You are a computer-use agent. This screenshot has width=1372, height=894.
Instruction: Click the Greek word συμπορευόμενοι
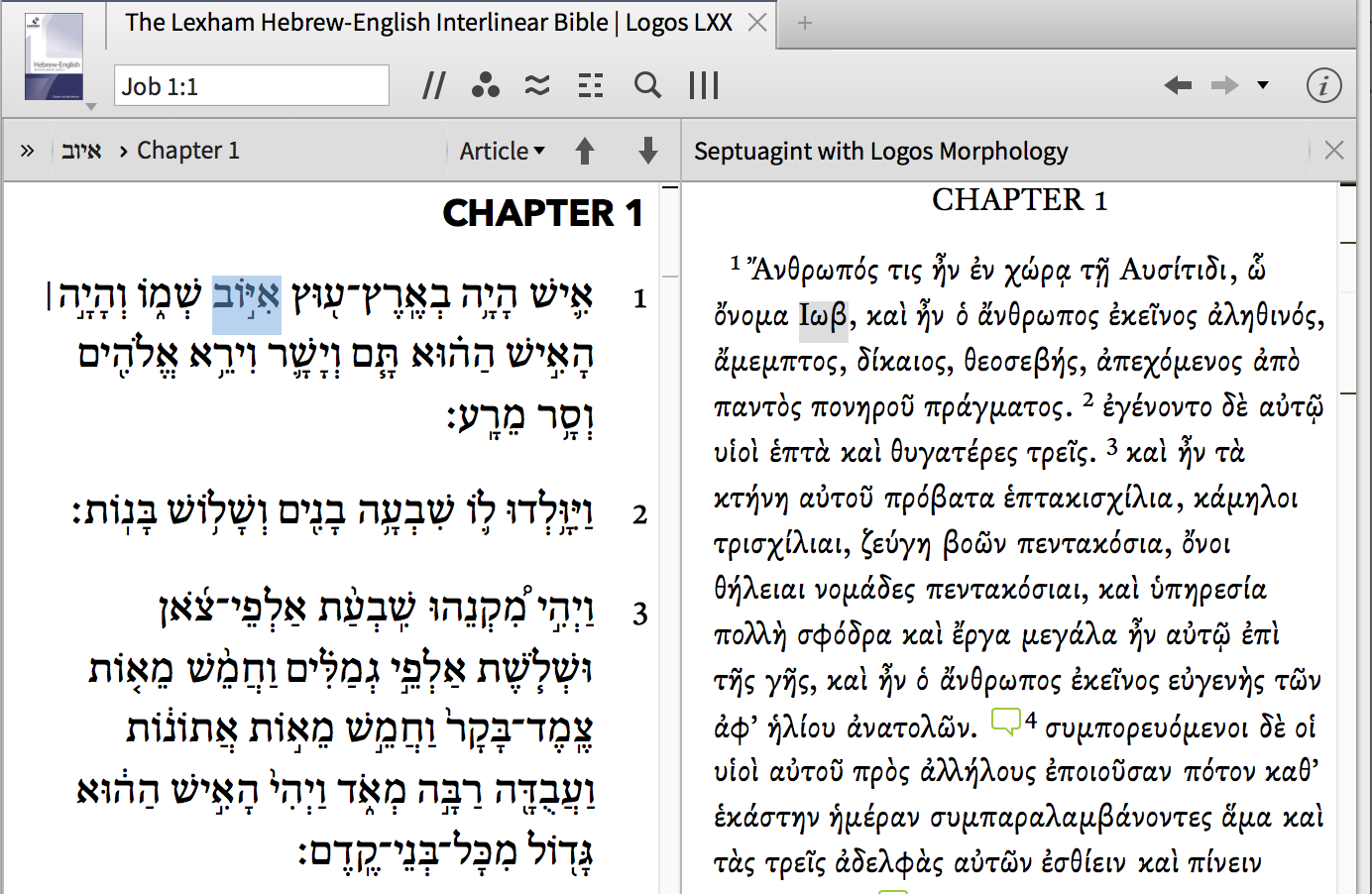click(x=1147, y=727)
